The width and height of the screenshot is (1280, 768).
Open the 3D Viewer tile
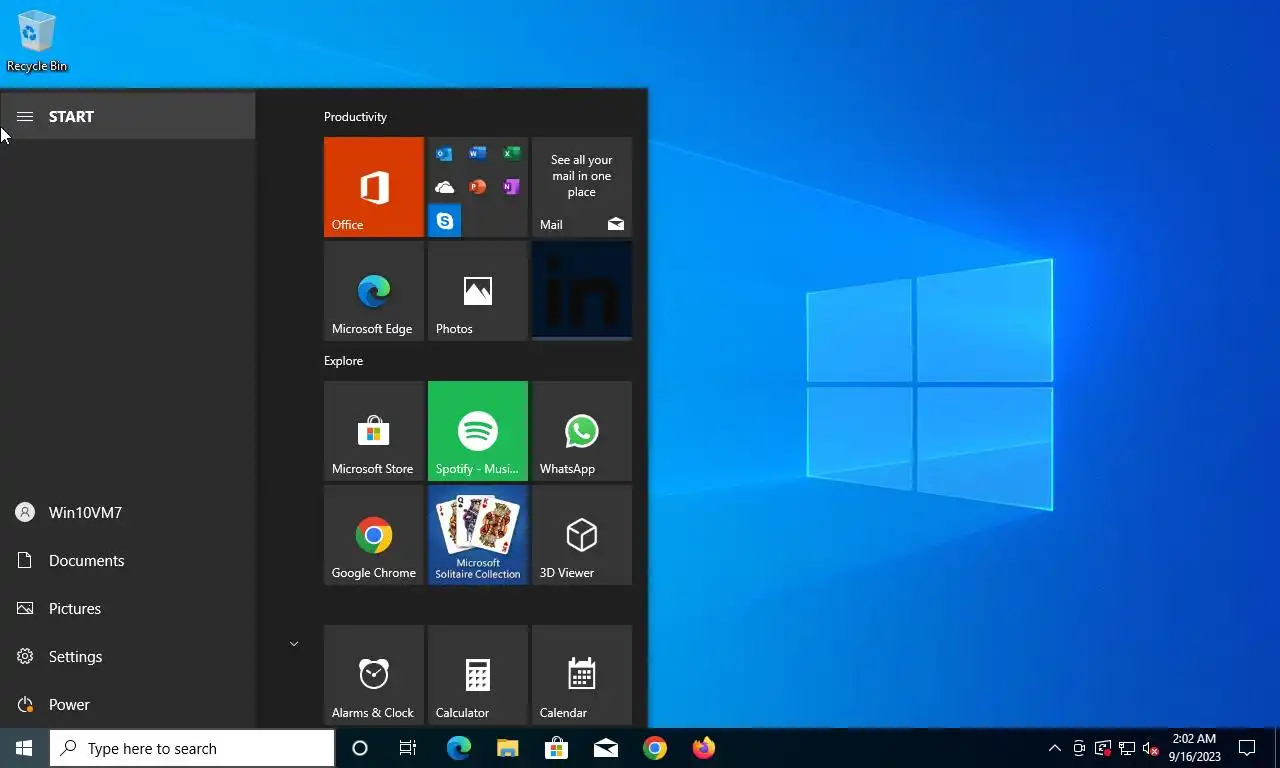coord(582,535)
